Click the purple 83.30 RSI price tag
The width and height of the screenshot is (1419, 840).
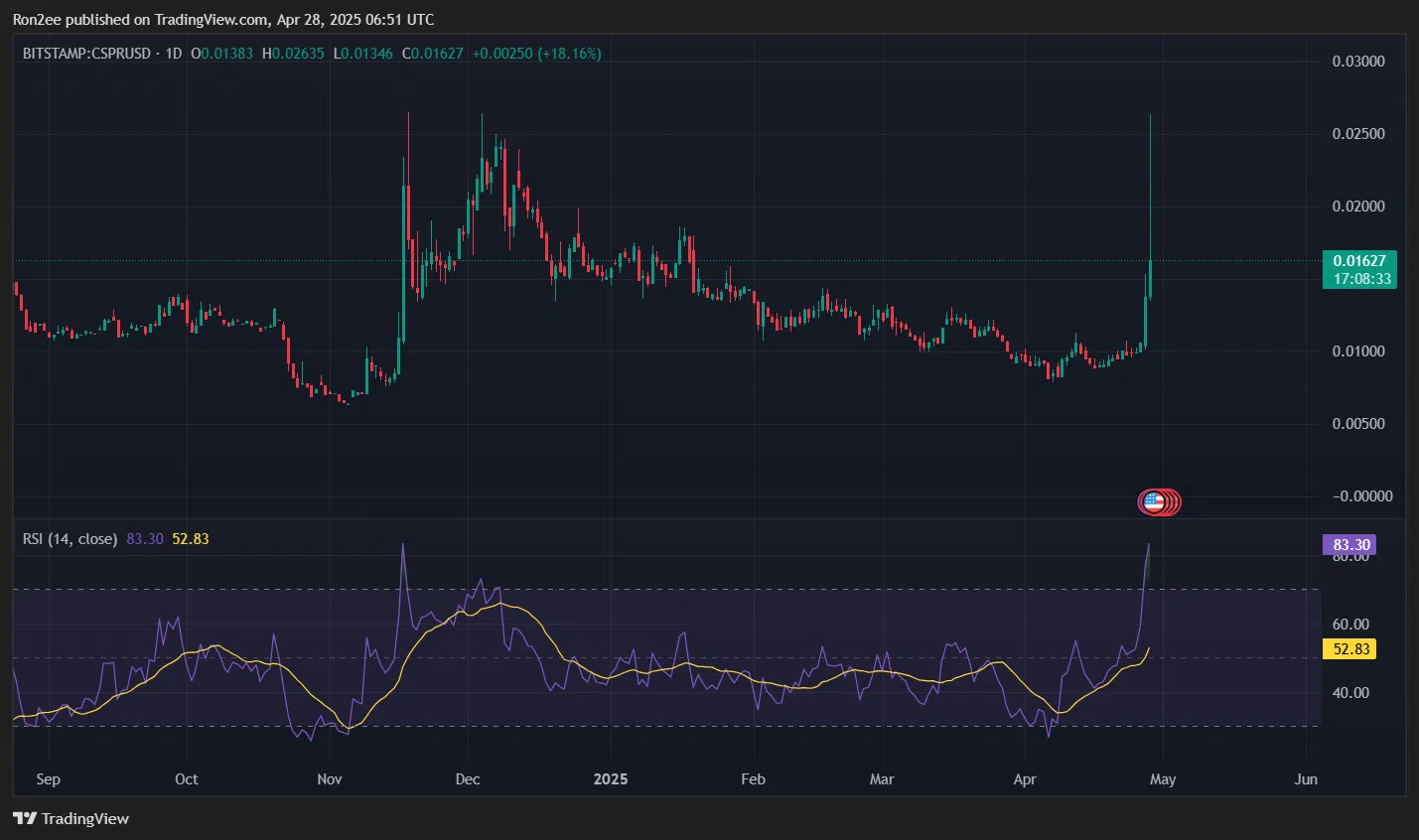coord(1350,544)
